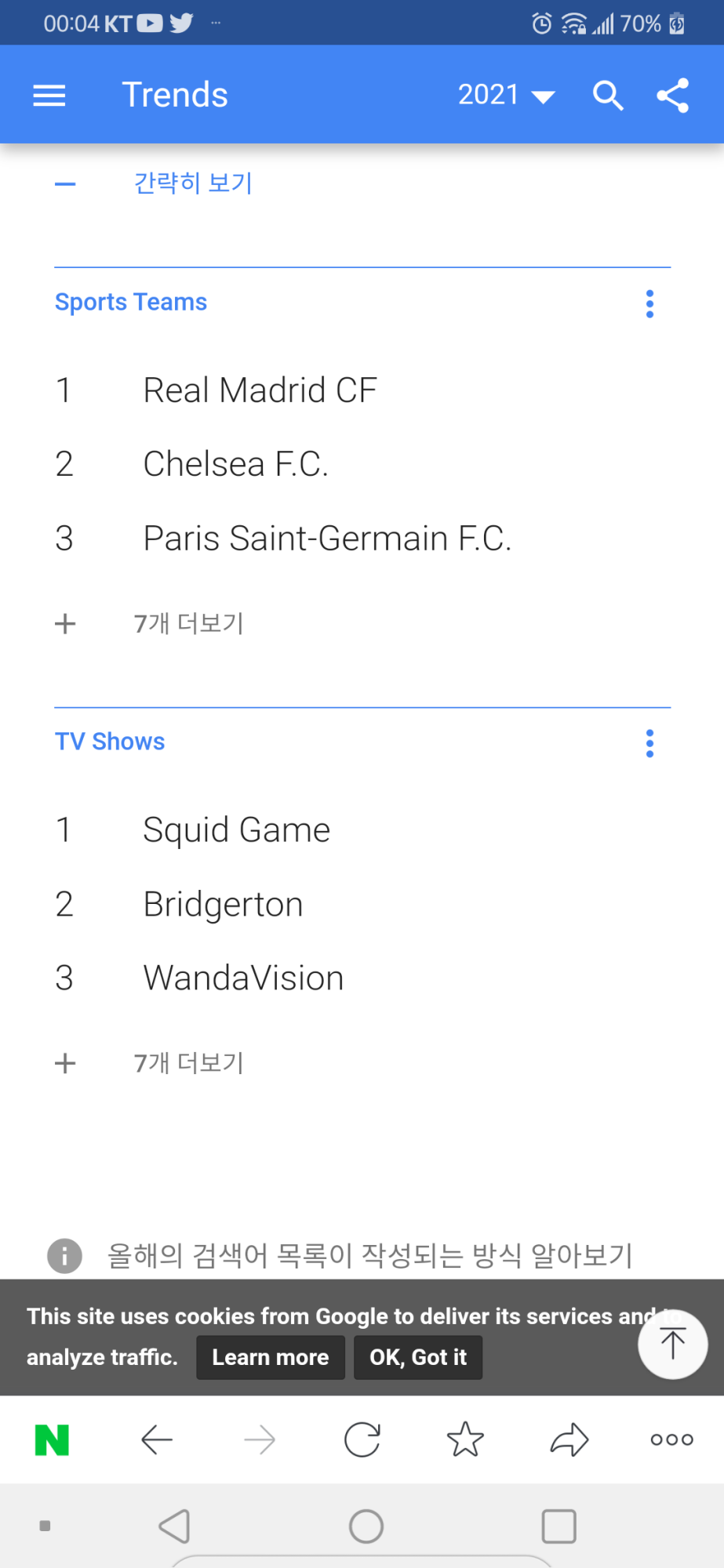The image size is (724, 1568).
Task: Open browser three-circles more menu
Action: [671, 1439]
